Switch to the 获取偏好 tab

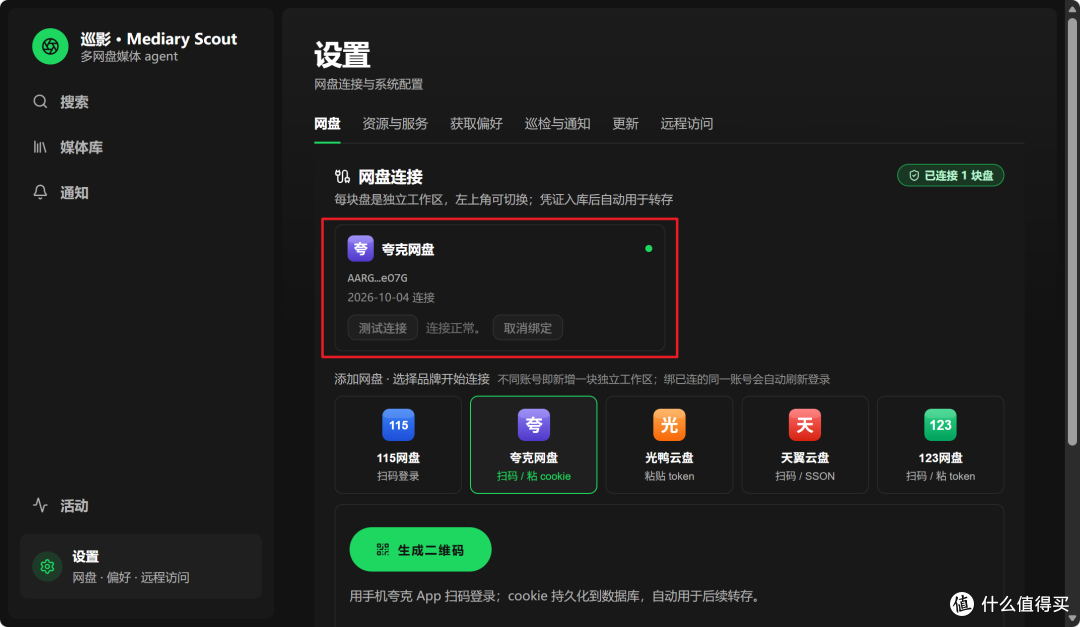pos(476,124)
